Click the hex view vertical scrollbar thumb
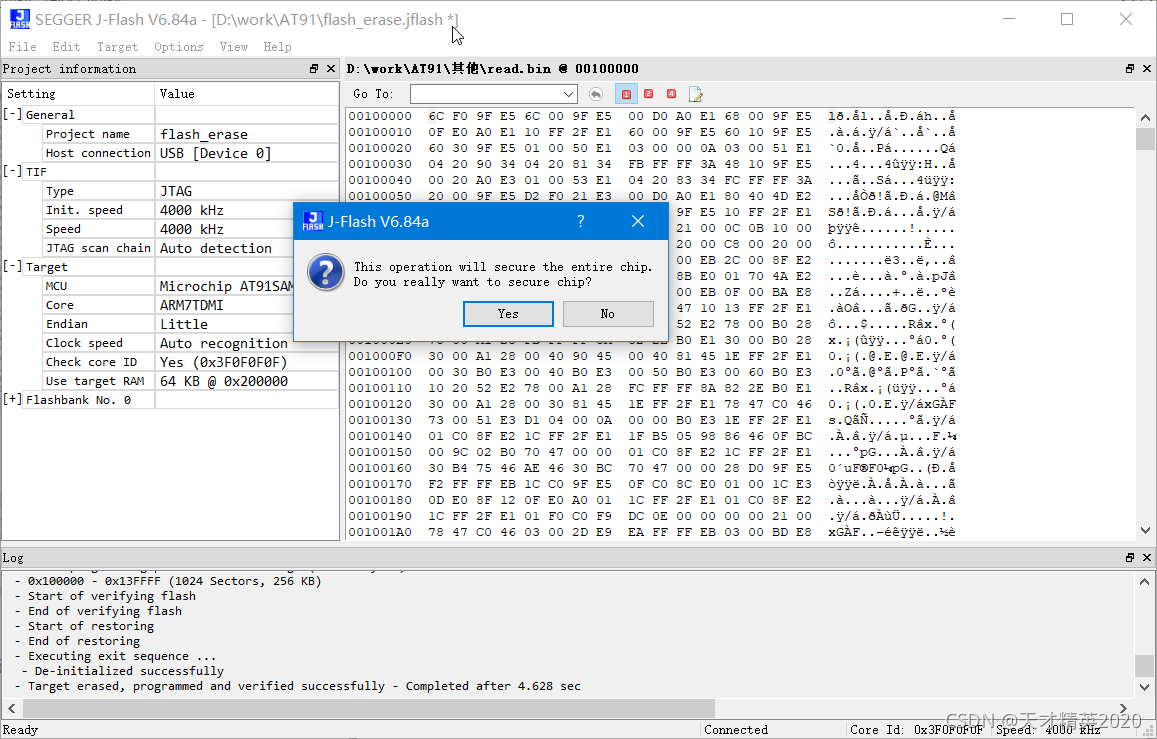The width and height of the screenshot is (1157, 739). point(1145,139)
